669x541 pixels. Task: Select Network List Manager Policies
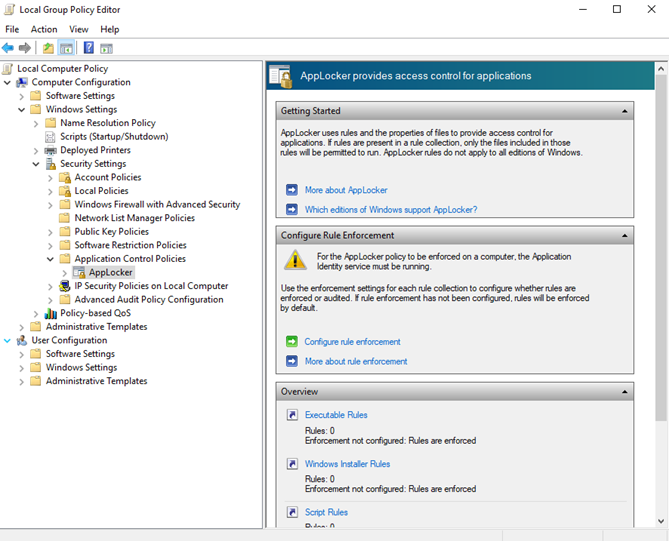(135, 218)
